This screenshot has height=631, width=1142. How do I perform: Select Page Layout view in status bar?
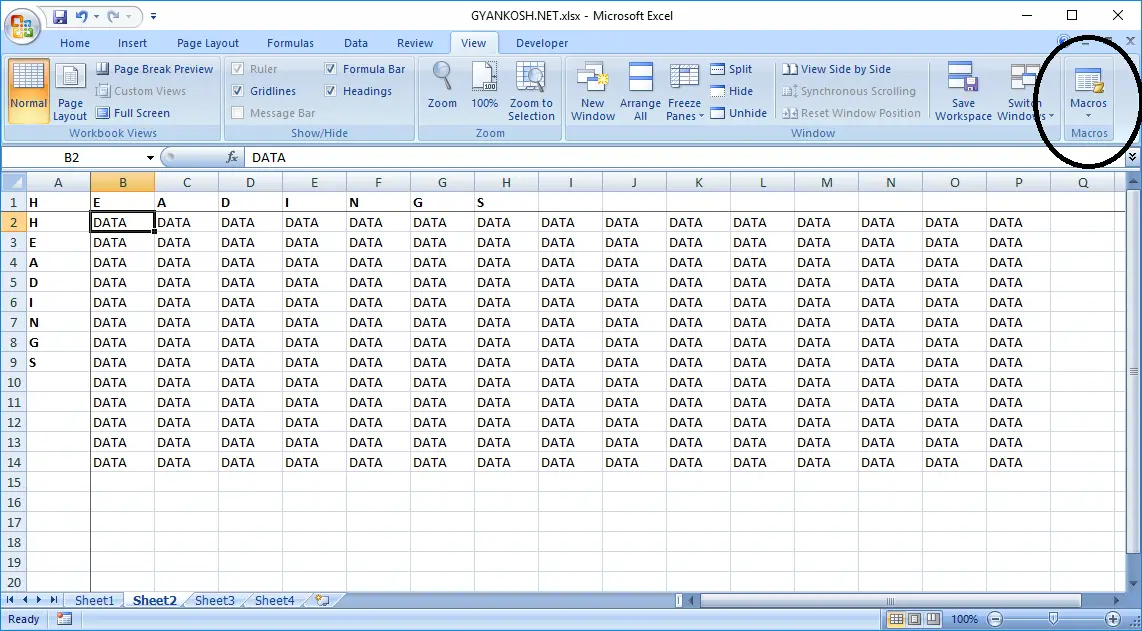tap(915, 619)
